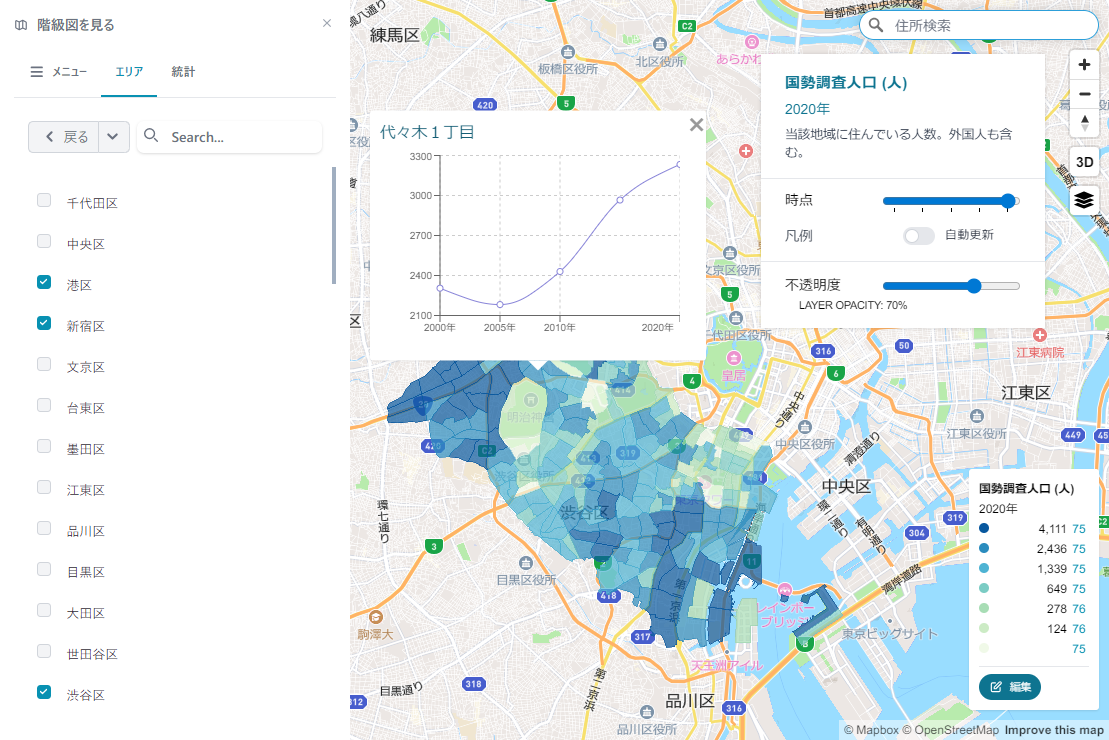The image size is (1109, 740).
Task: Check the 世田谷区 checkbox
Action: click(x=44, y=651)
